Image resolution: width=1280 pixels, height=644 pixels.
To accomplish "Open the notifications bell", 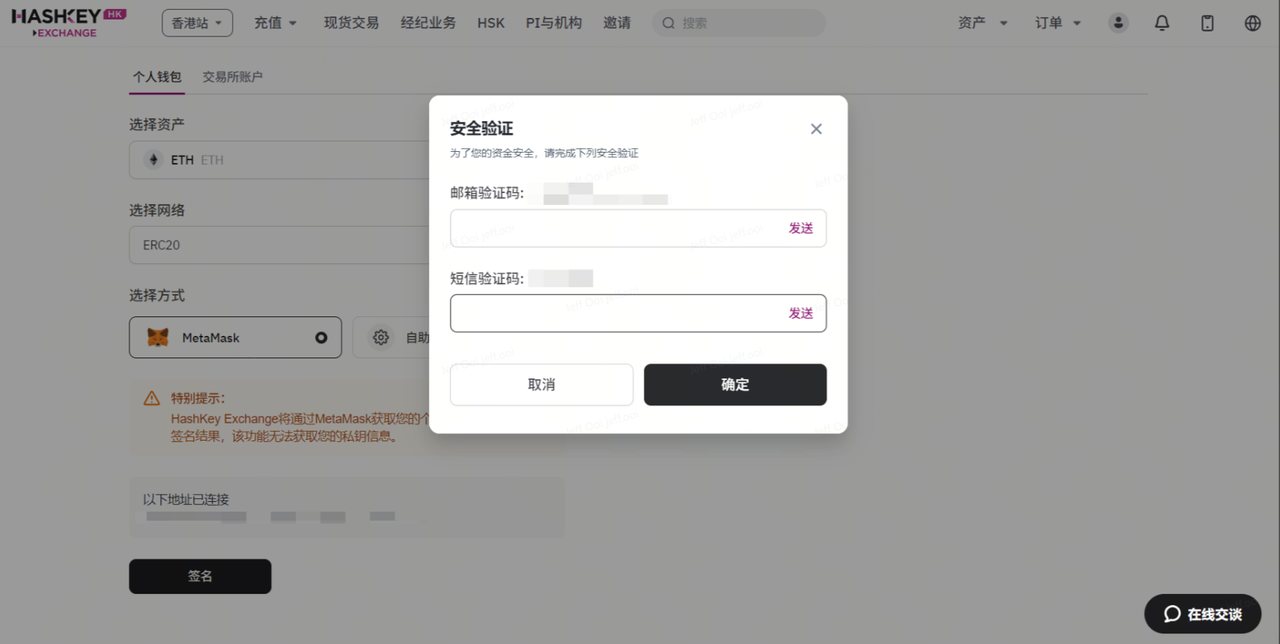I will (x=1162, y=23).
